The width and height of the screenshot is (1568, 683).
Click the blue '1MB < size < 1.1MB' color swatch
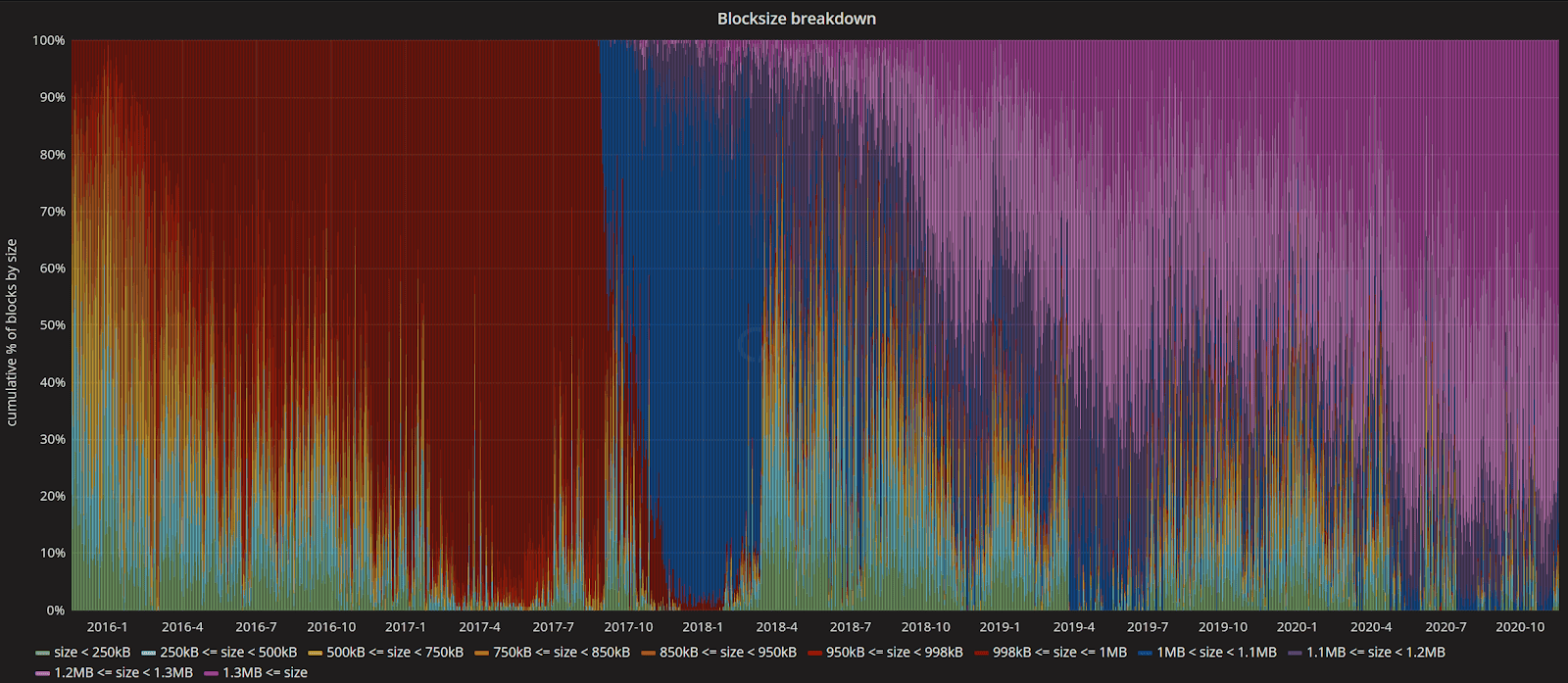[1145, 654]
